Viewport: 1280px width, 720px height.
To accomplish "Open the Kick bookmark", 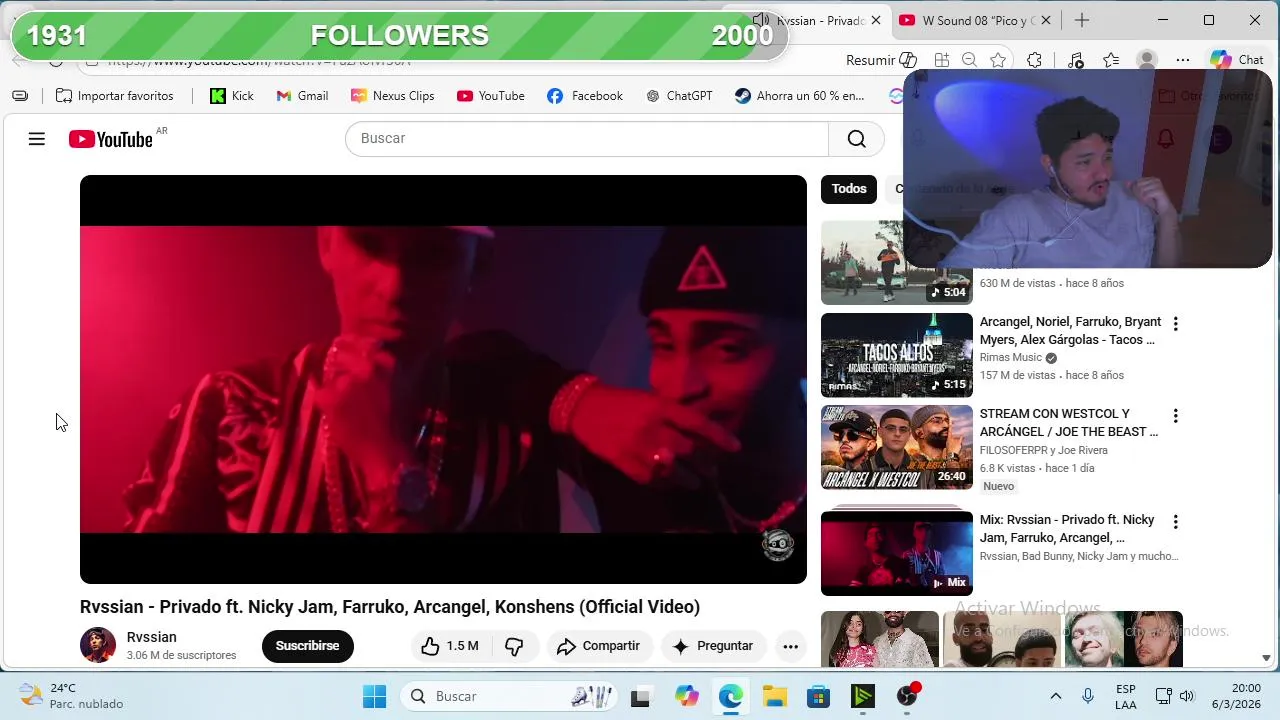I will pos(232,96).
